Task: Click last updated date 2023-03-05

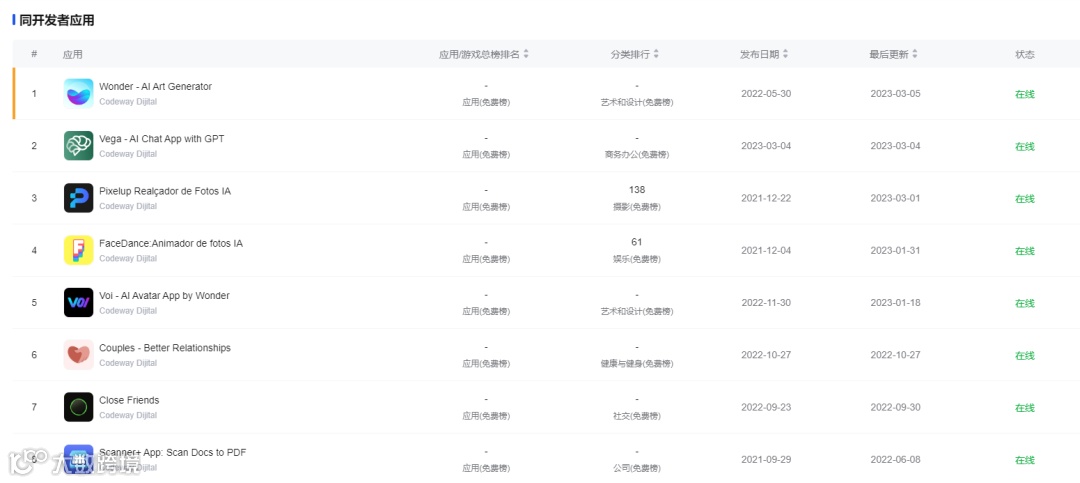Action: [x=895, y=94]
